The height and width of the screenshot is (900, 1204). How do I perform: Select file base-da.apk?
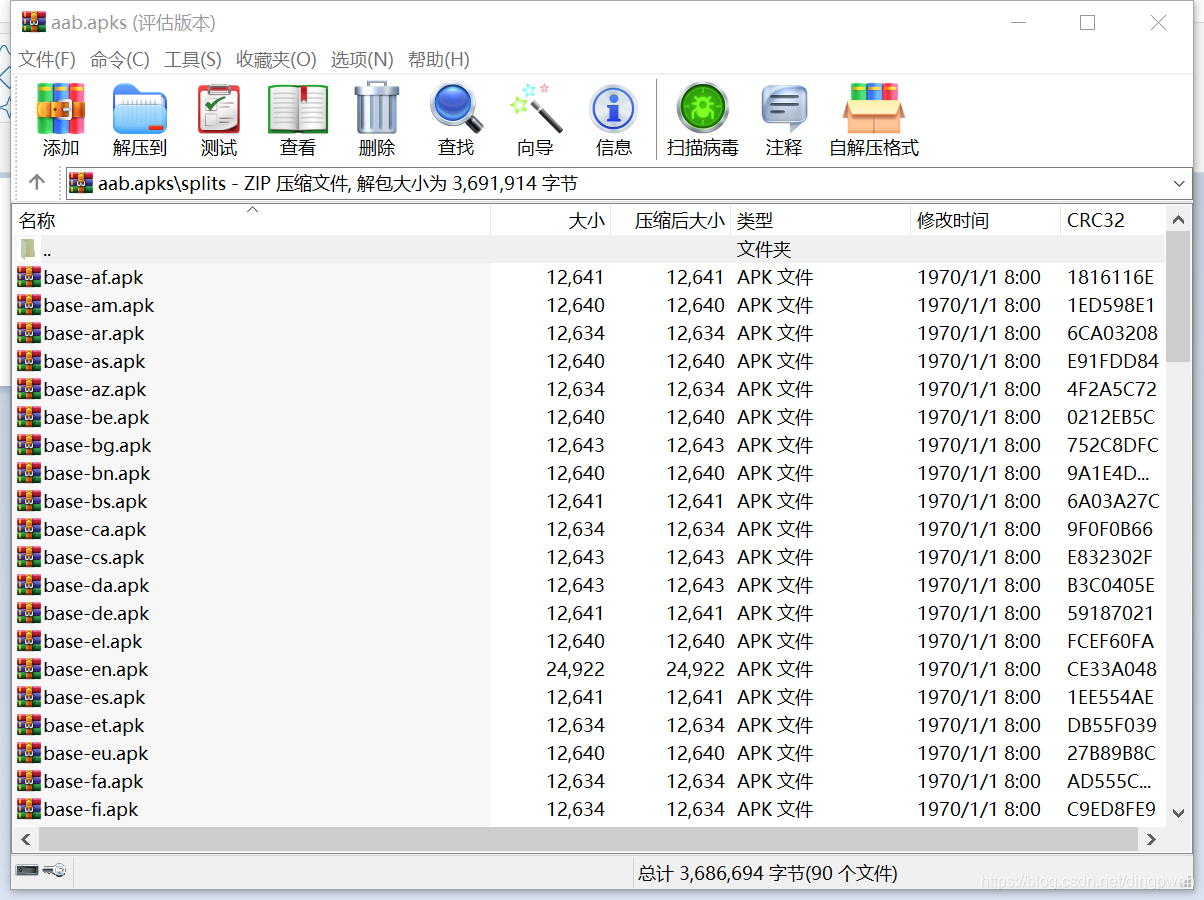click(96, 585)
